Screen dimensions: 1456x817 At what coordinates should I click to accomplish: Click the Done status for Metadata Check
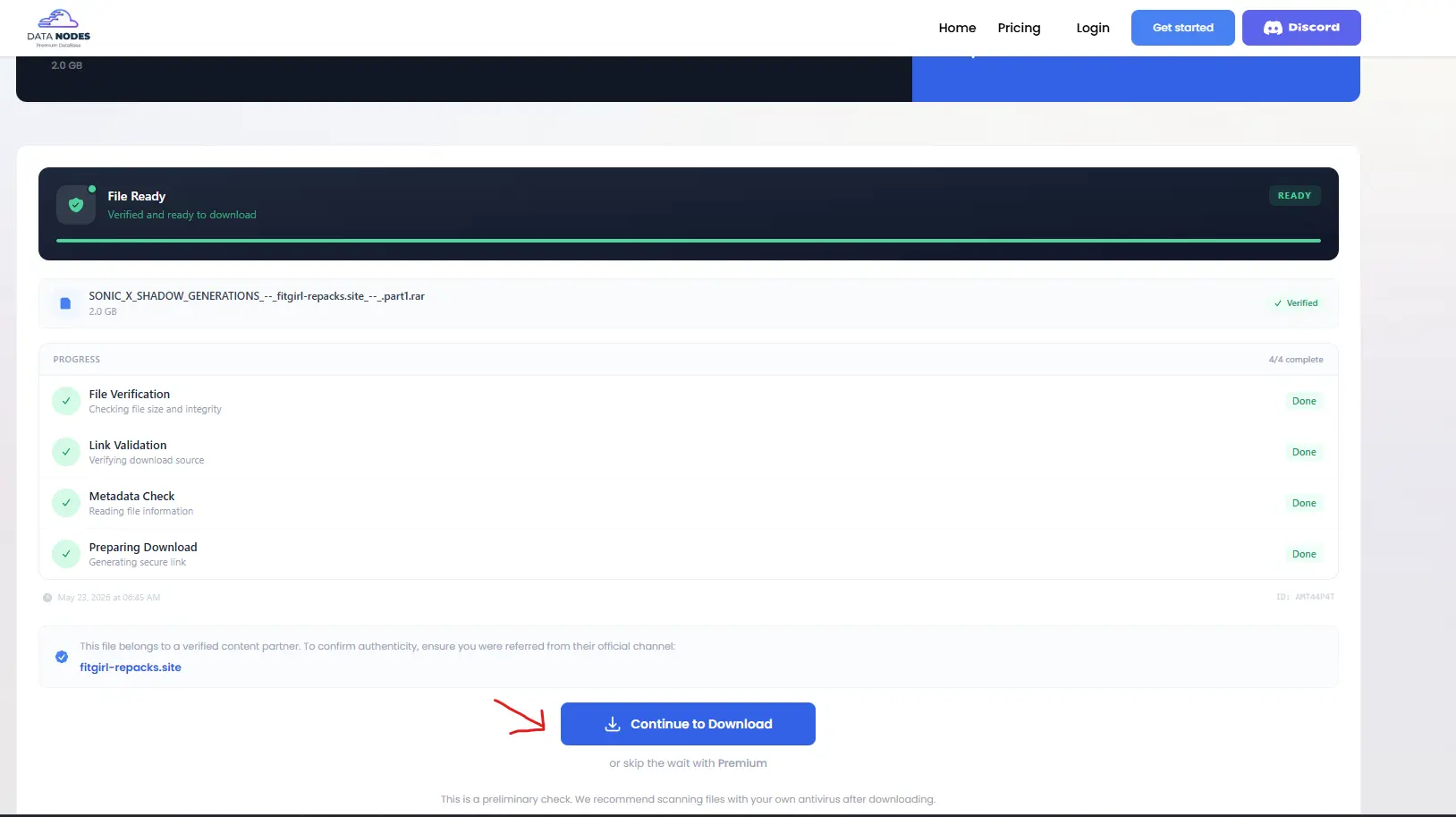tap(1304, 503)
